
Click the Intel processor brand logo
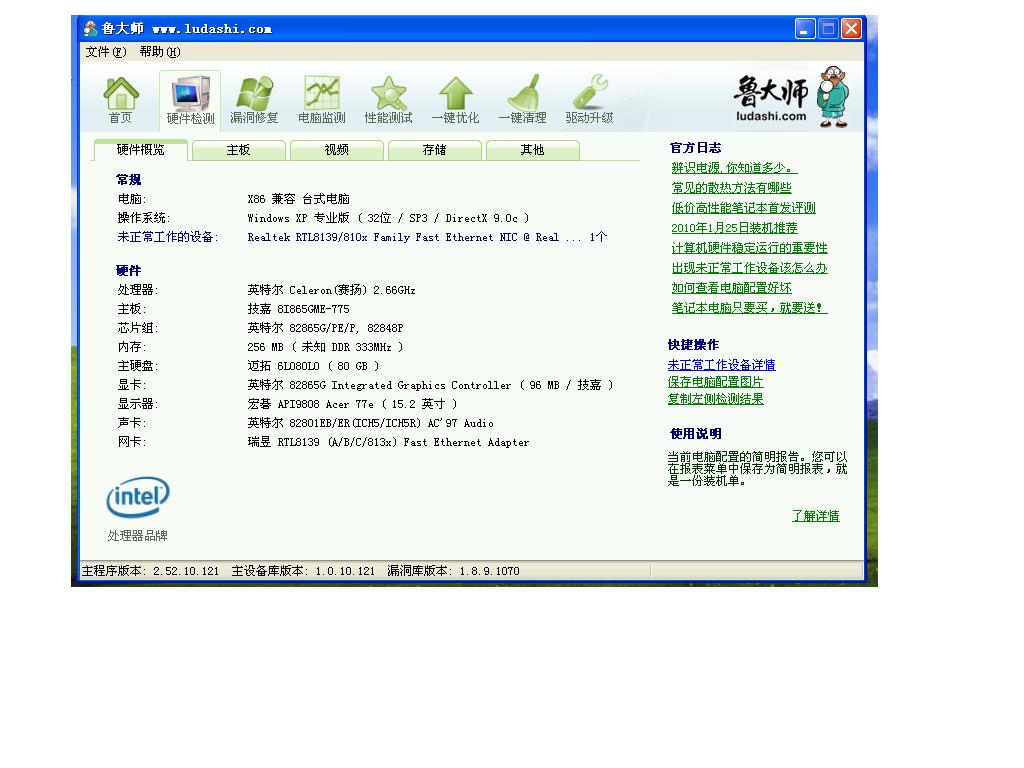138,497
